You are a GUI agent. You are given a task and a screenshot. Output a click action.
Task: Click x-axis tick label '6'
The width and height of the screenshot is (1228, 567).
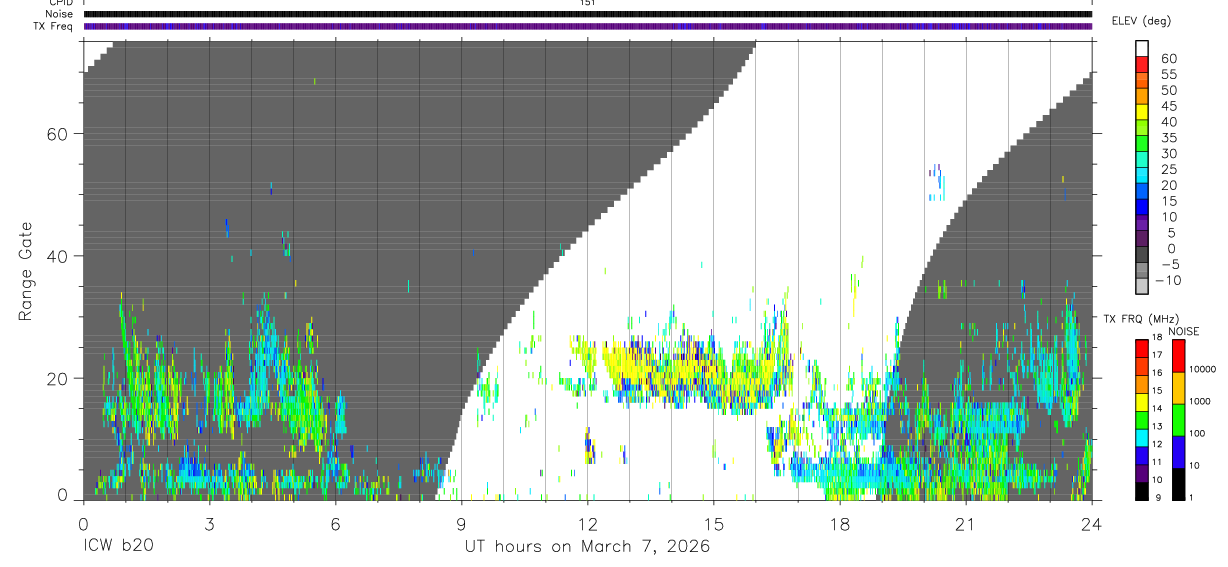pos(335,524)
